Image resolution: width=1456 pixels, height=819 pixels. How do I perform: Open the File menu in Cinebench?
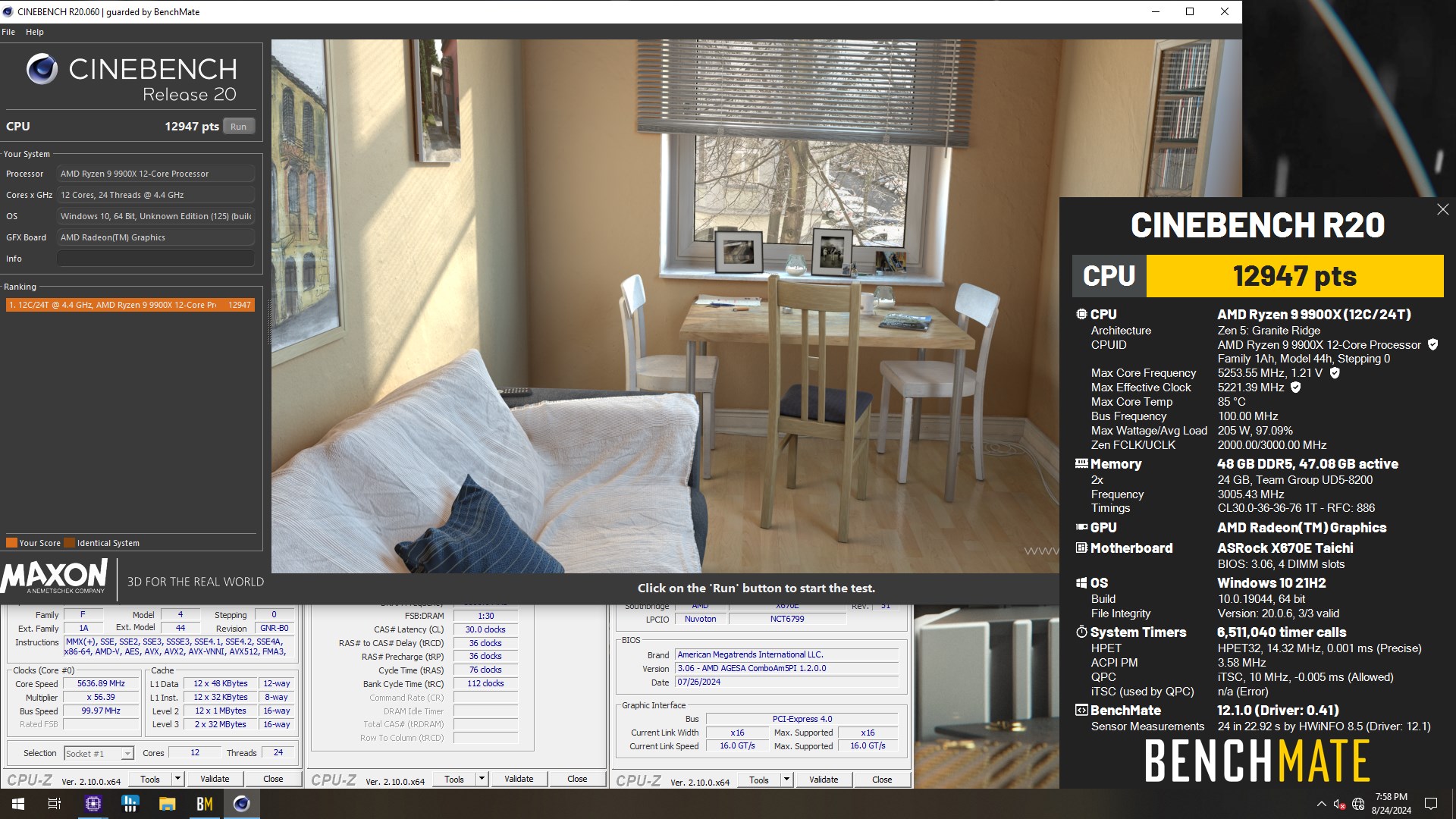click(8, 32)
